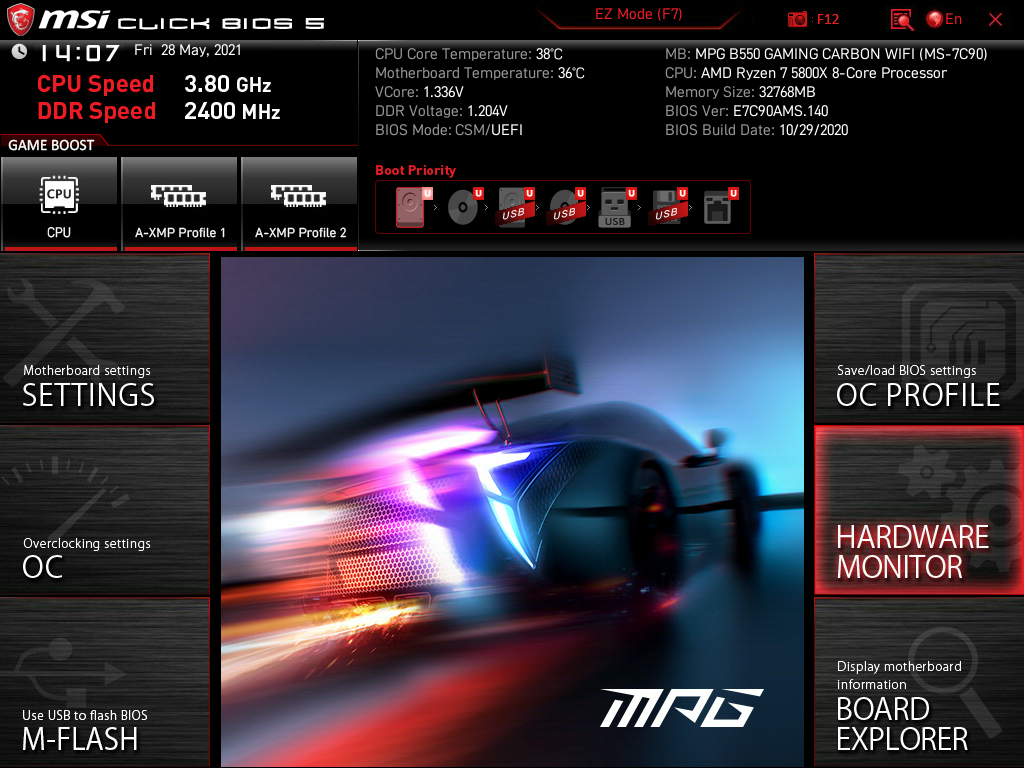
Task: Select the USB hard disk boot device
Action: click(516, 207)
